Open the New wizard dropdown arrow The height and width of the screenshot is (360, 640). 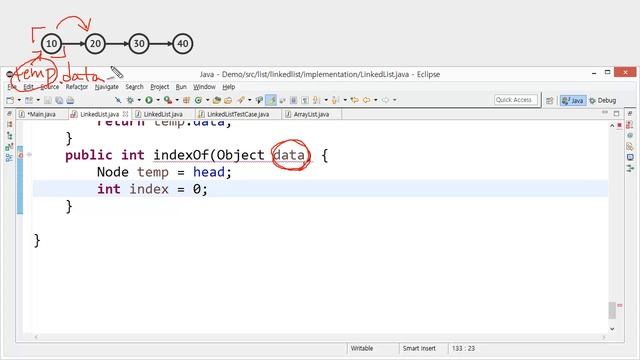(19, 100)
